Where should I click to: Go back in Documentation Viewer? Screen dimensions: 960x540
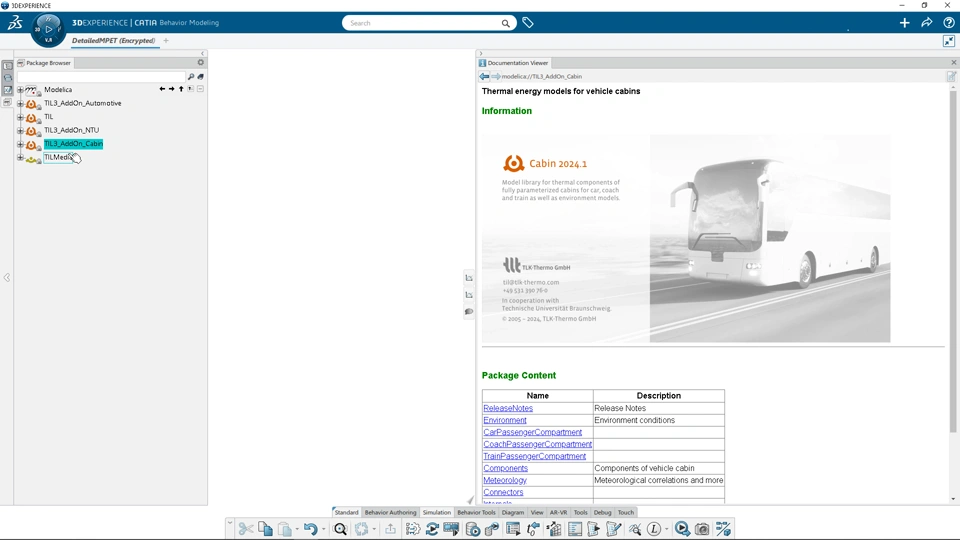484,77
